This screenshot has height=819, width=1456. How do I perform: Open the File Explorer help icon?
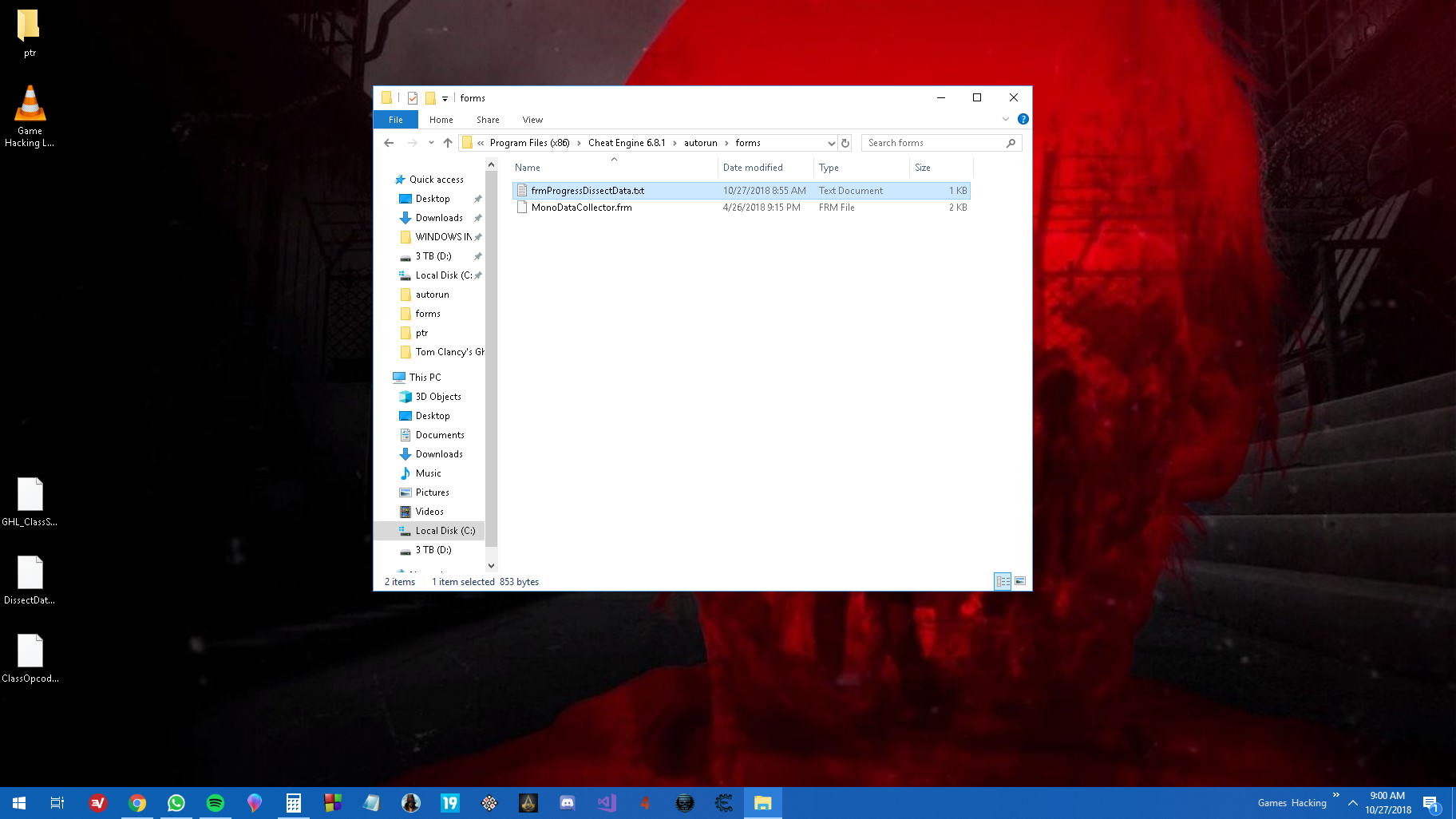(x=1023, y=119)
